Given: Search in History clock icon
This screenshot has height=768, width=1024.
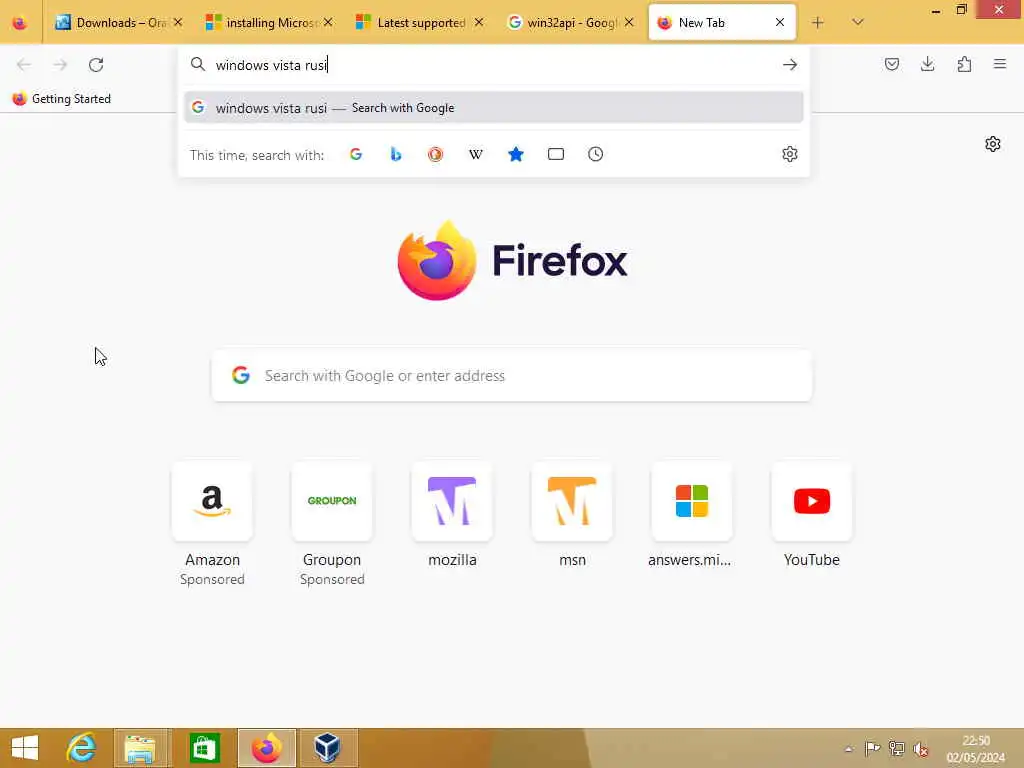Looking at the screenshot, I should pos(596,154).
